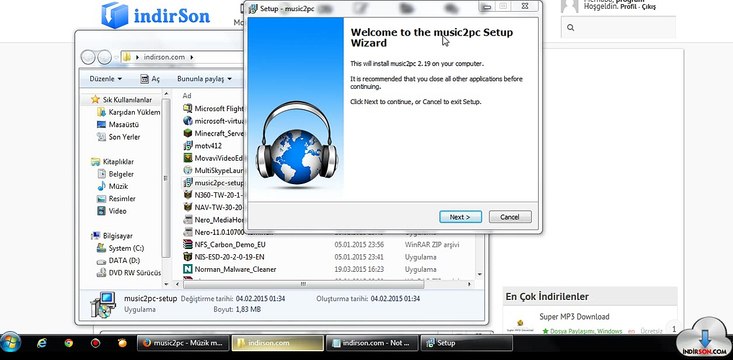Screen dimensions: 733x360
Task: Click the website search magnifier icon
Action: [570, 28]
